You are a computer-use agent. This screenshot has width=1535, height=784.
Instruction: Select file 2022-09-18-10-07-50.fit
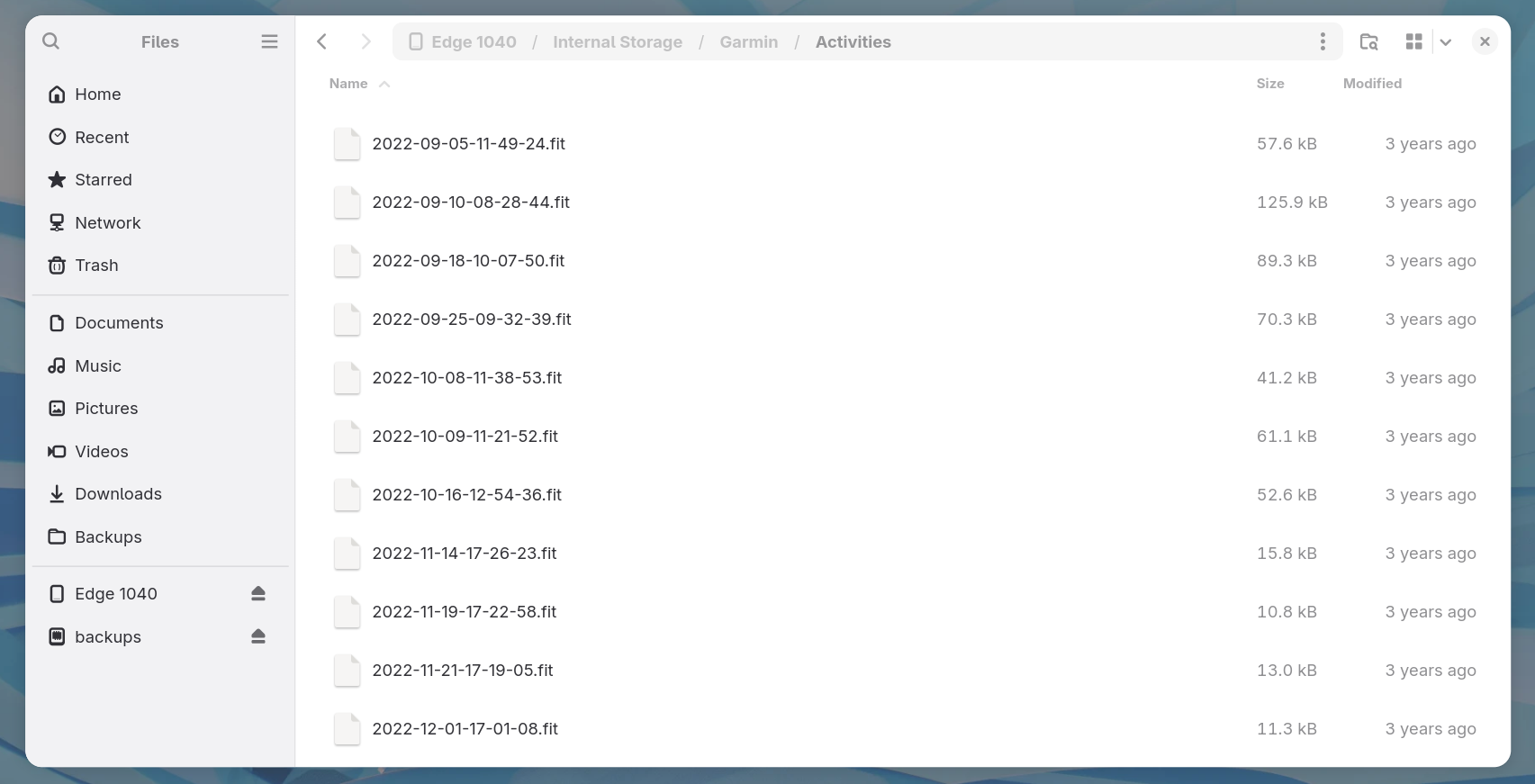click(x=903, y=261)
